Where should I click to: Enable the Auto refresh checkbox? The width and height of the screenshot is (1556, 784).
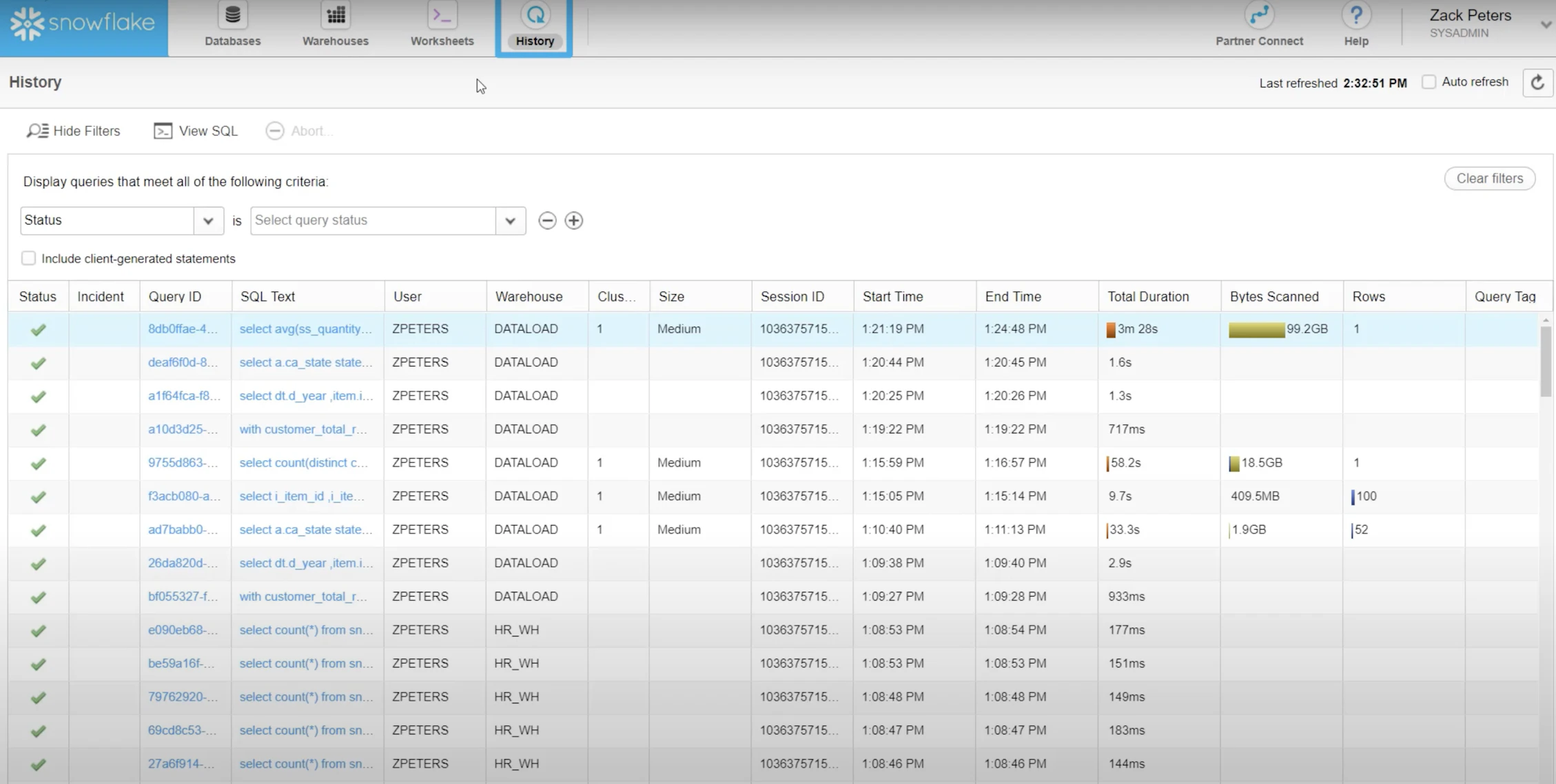pos(1429,81)
